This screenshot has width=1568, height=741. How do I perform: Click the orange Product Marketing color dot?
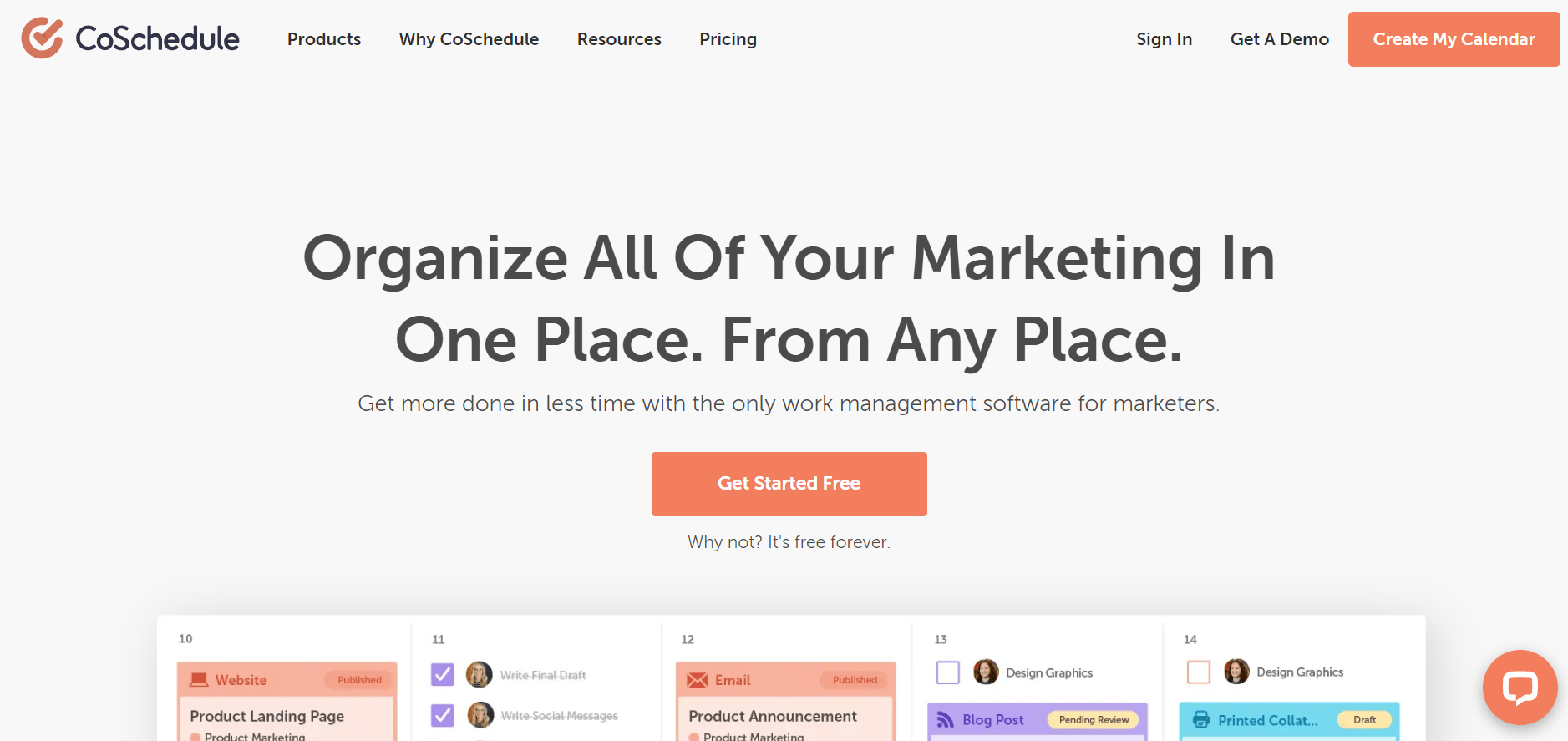point(197,736)
